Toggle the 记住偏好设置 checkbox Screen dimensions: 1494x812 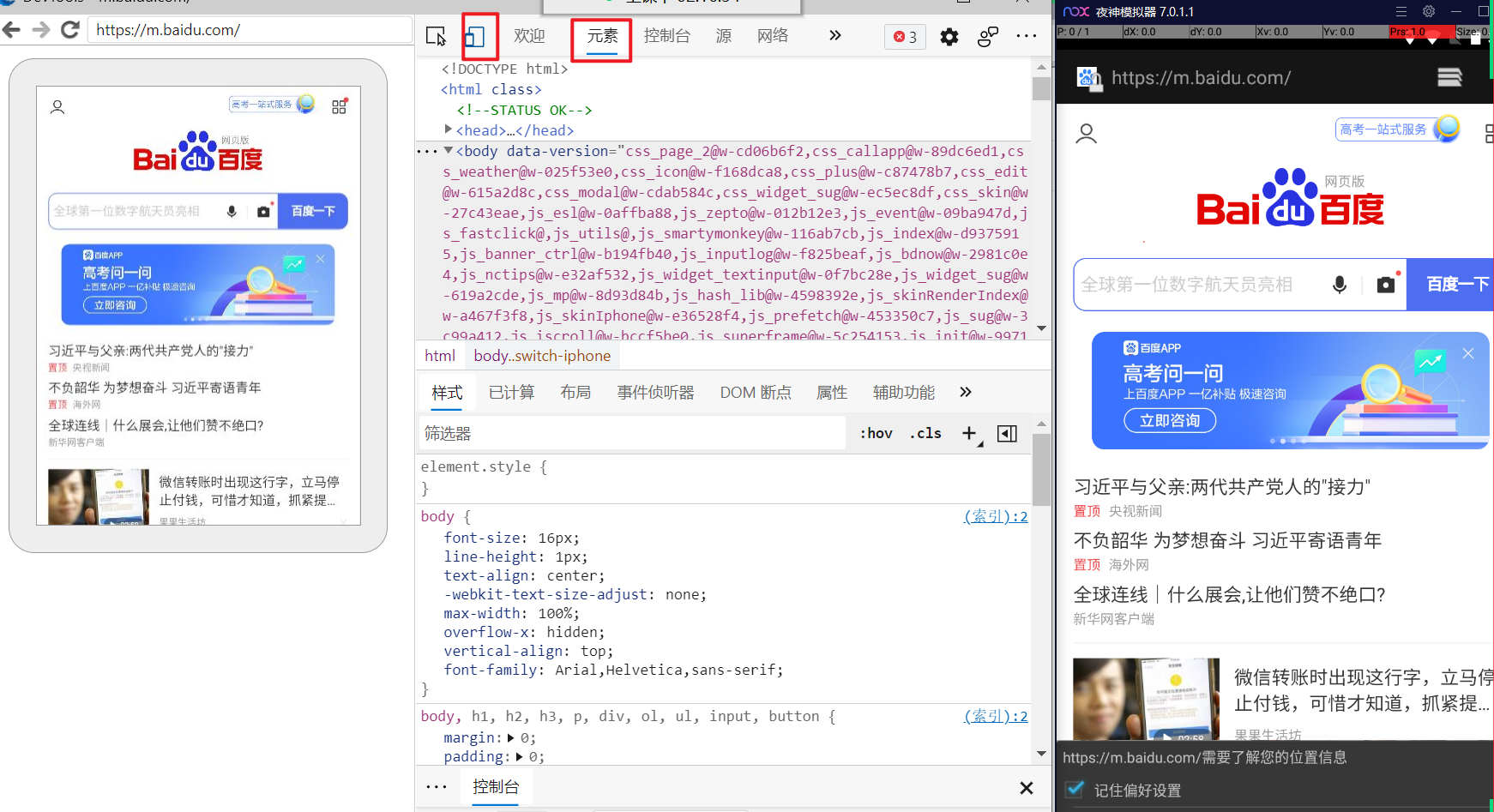pos(1075,790)
